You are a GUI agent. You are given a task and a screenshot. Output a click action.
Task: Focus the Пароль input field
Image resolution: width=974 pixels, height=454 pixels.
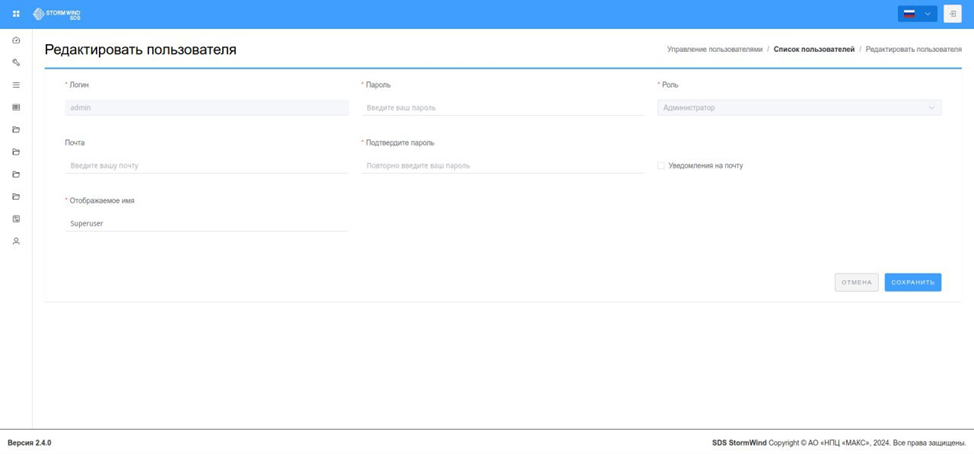pos(503,107)
